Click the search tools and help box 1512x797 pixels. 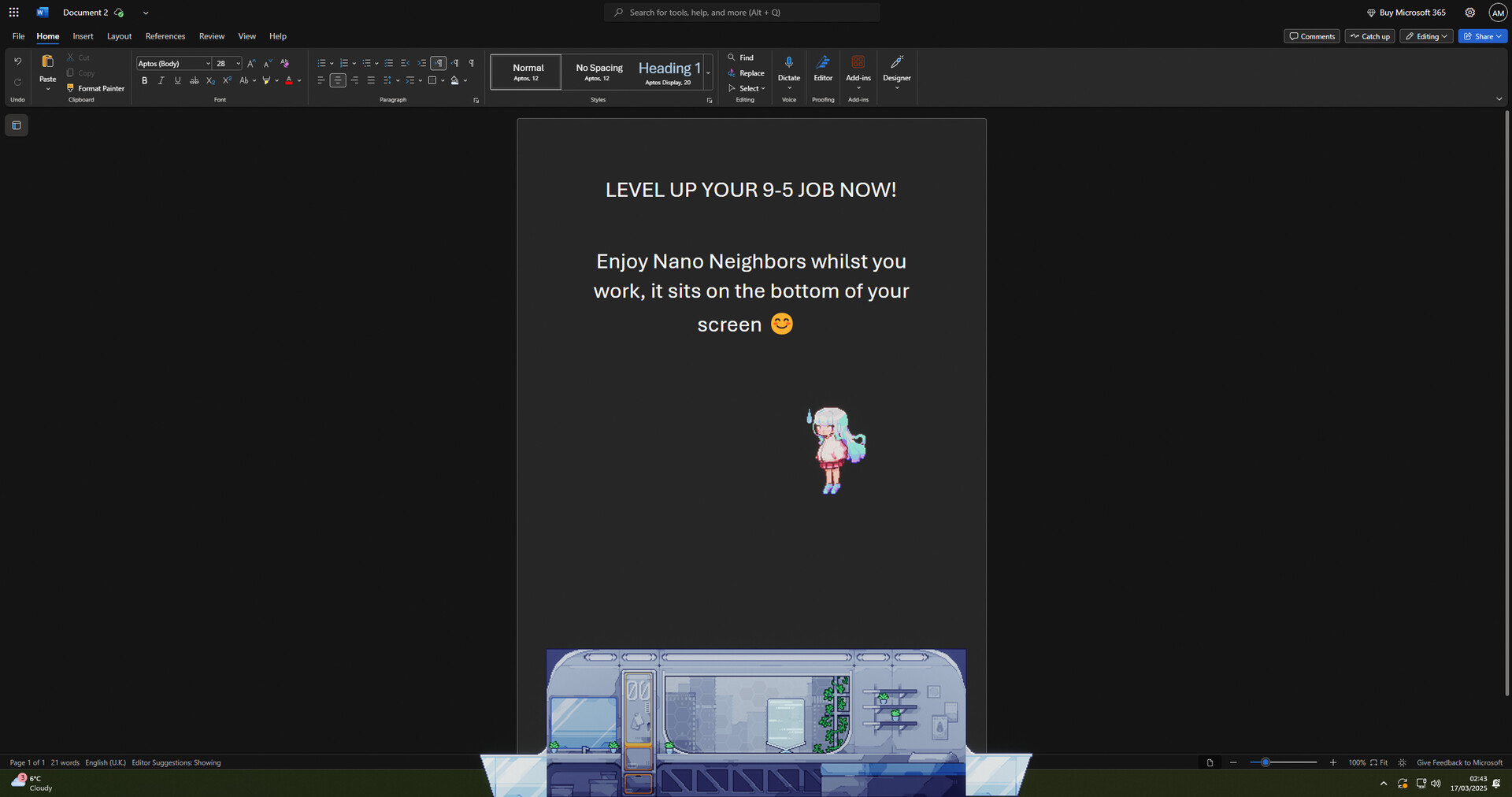742,13
